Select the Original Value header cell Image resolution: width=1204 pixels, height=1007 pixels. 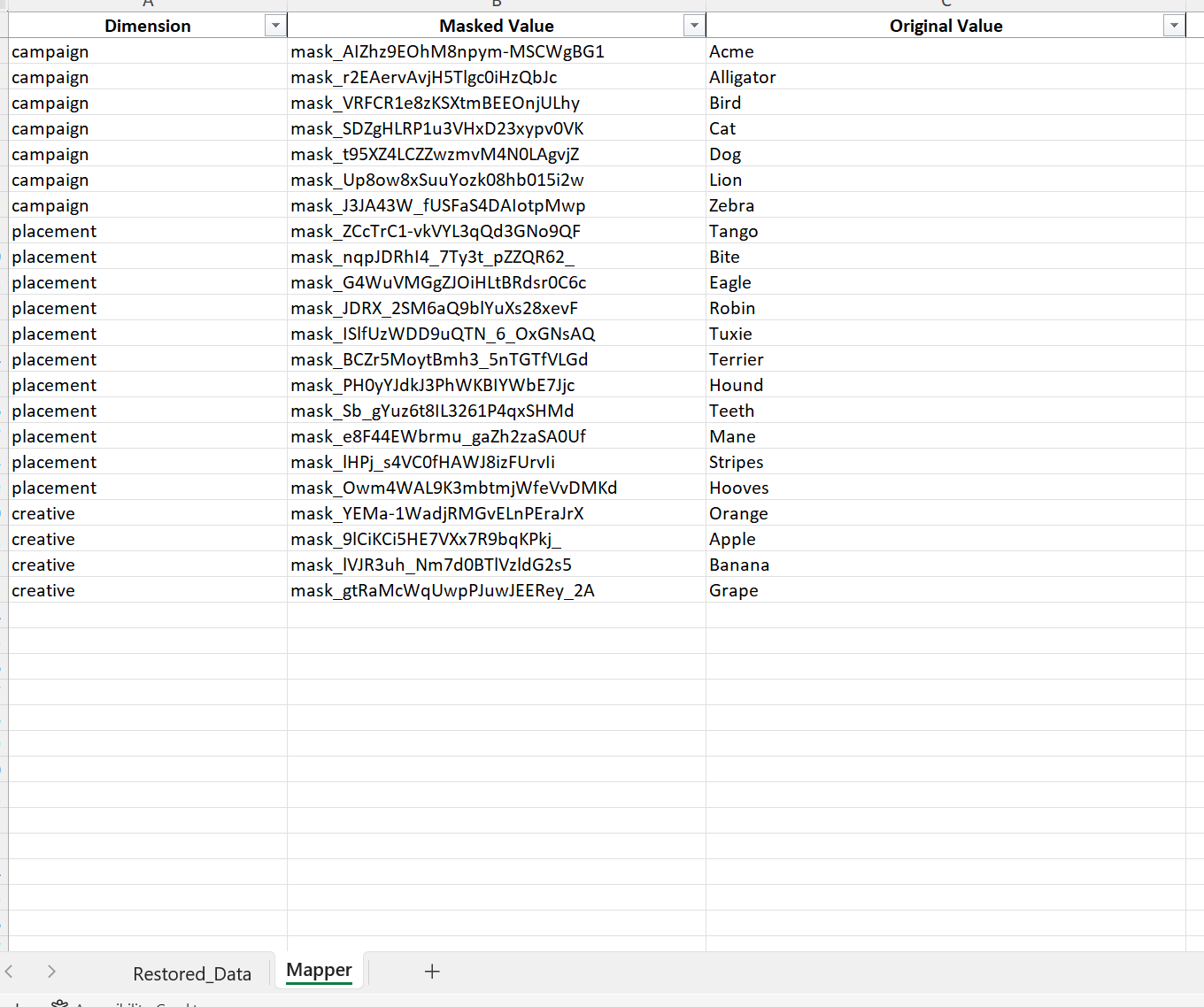coord(945,26)
